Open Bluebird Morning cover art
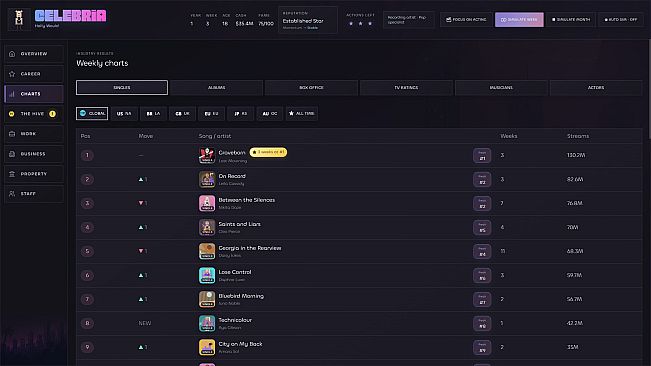651x366 pixels. tap(207, 299)
